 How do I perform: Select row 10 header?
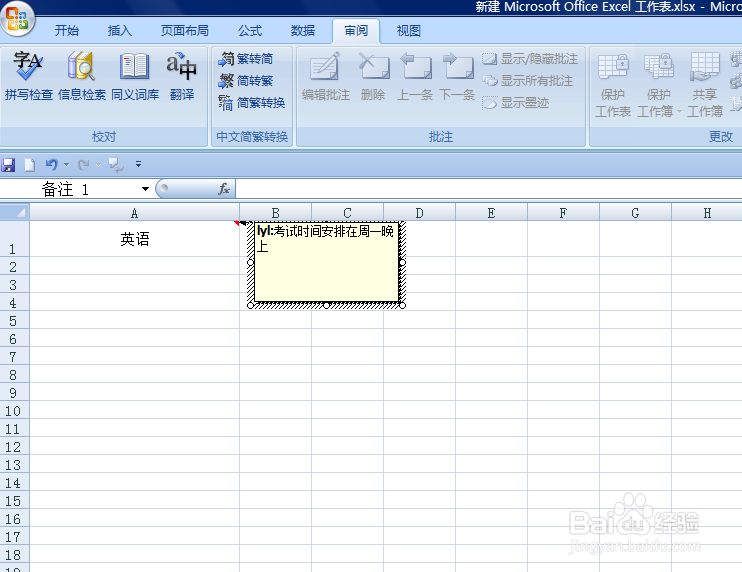[14, 410]
